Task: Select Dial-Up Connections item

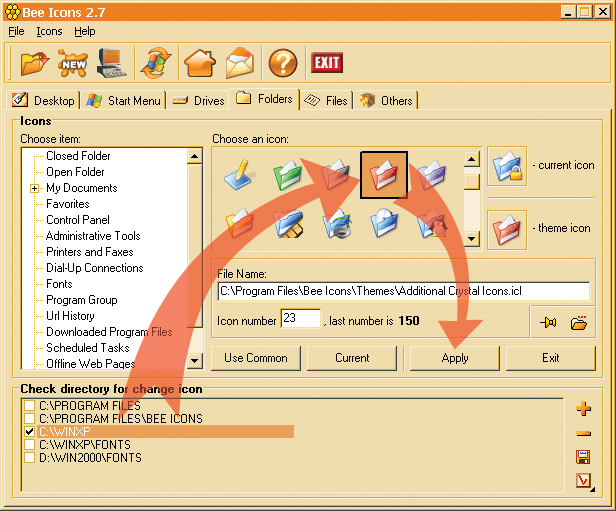Action: (95, 268)
